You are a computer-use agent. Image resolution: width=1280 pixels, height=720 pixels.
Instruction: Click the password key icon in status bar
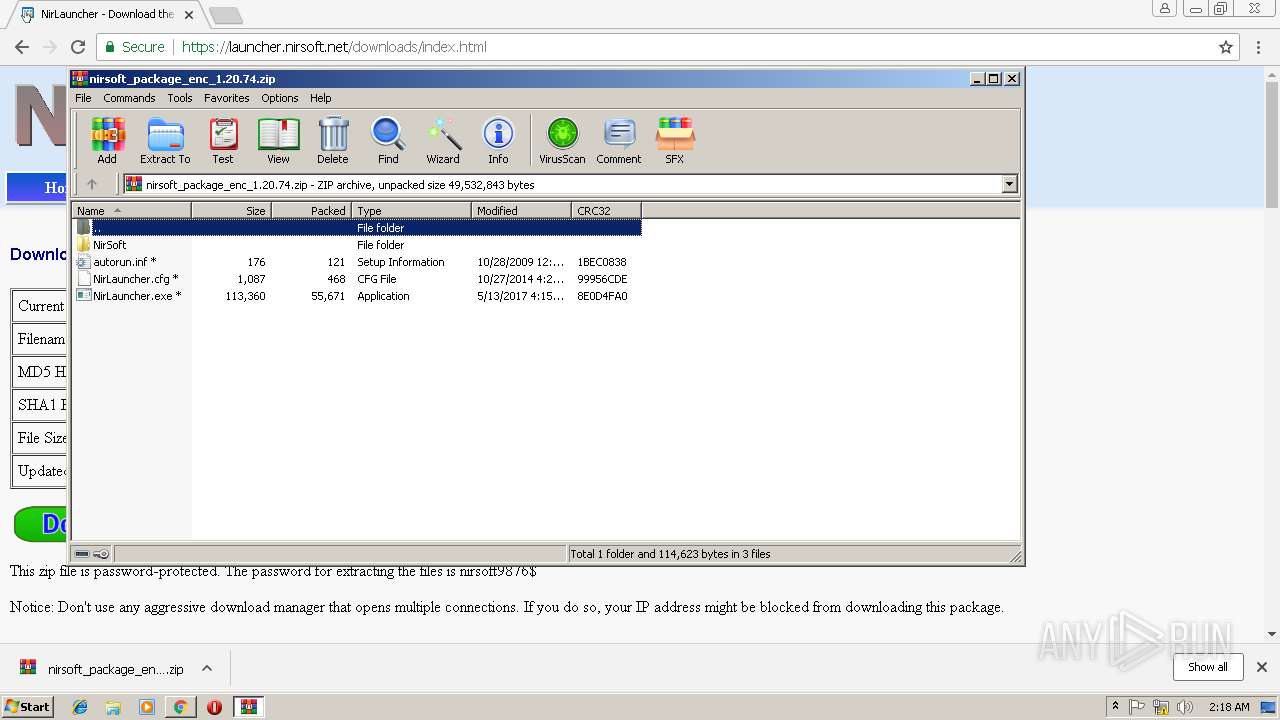point(101,554)
